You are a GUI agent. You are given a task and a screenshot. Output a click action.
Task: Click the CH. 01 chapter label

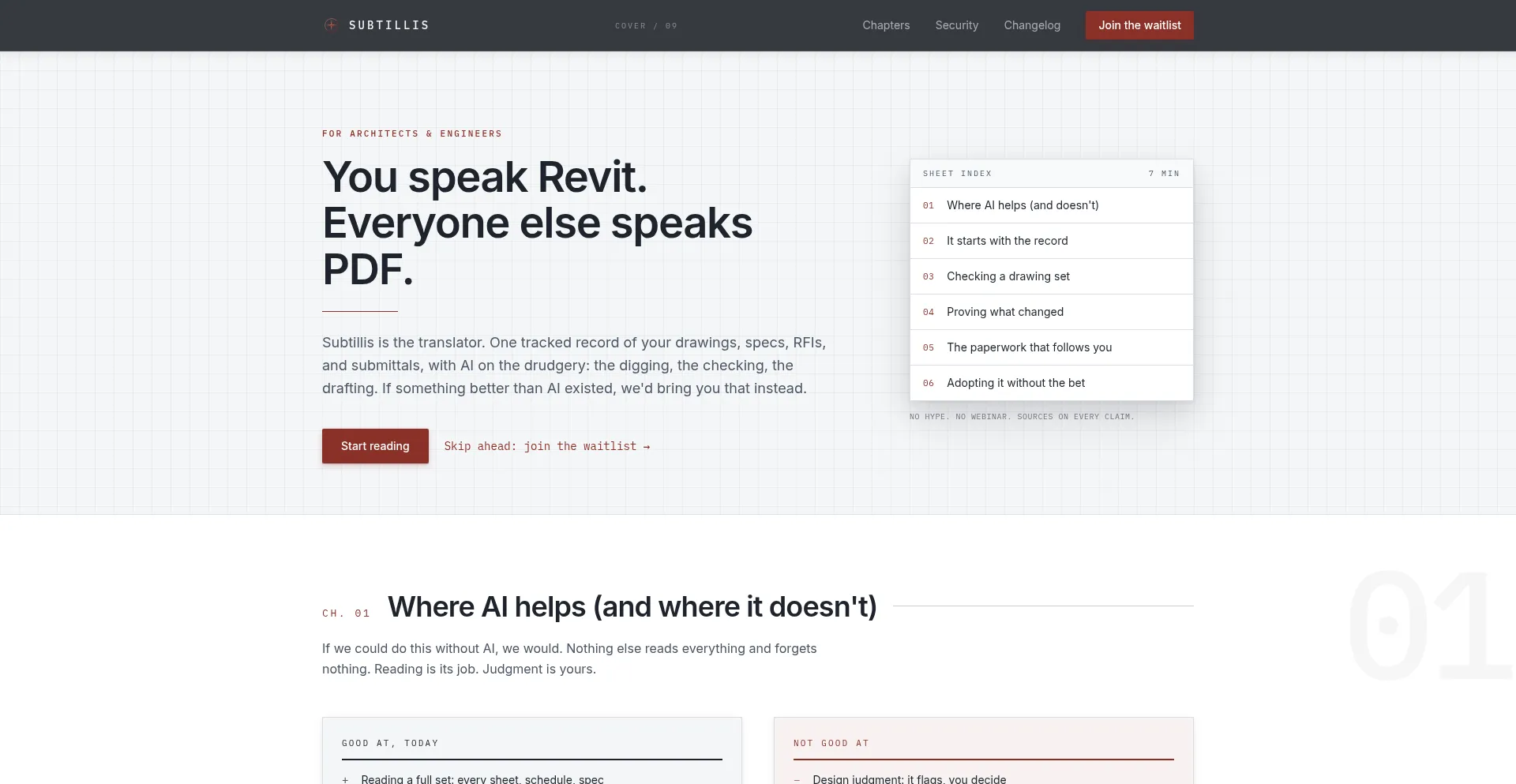pyautogui.click(x=346, y=613)
